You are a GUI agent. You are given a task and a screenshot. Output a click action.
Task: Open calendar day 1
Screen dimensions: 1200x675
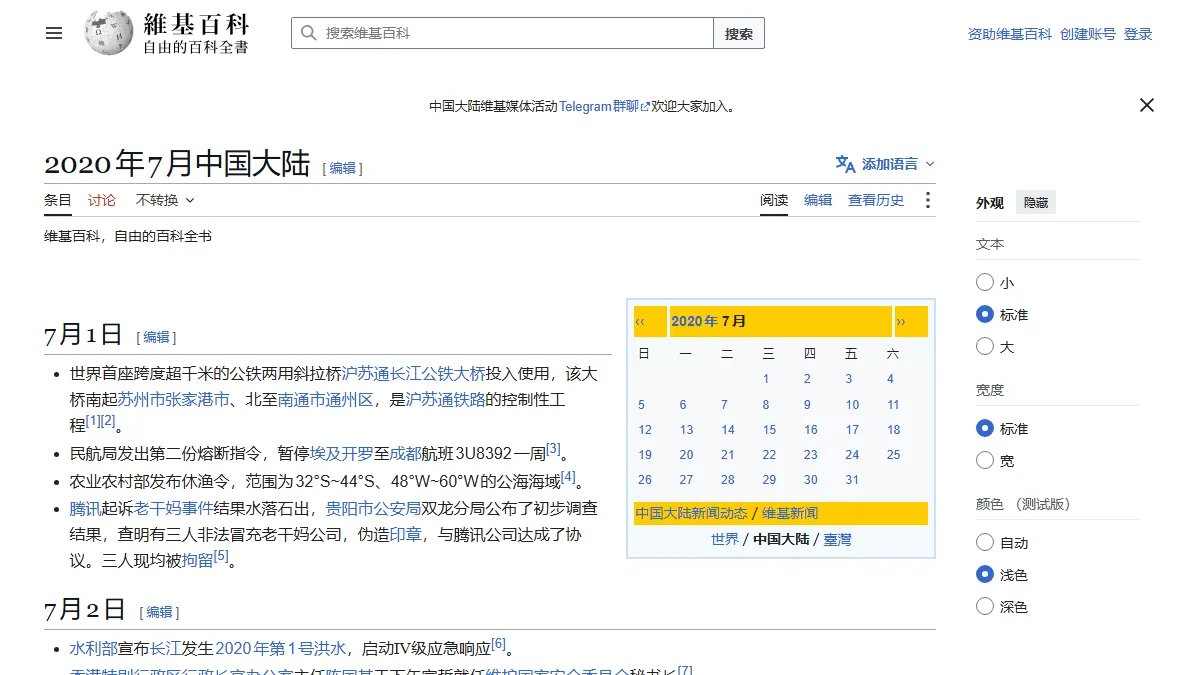(x=766, y=379)
